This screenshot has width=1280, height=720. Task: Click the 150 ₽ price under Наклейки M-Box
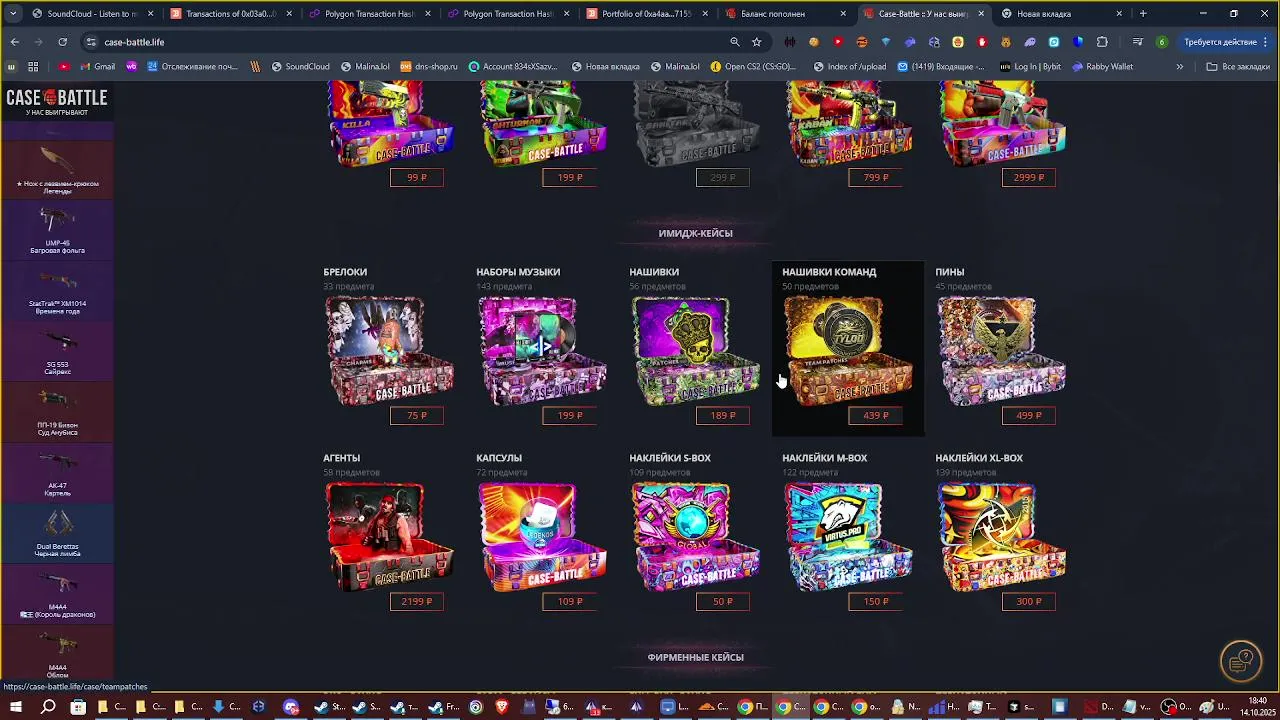[x=876, y=602]
